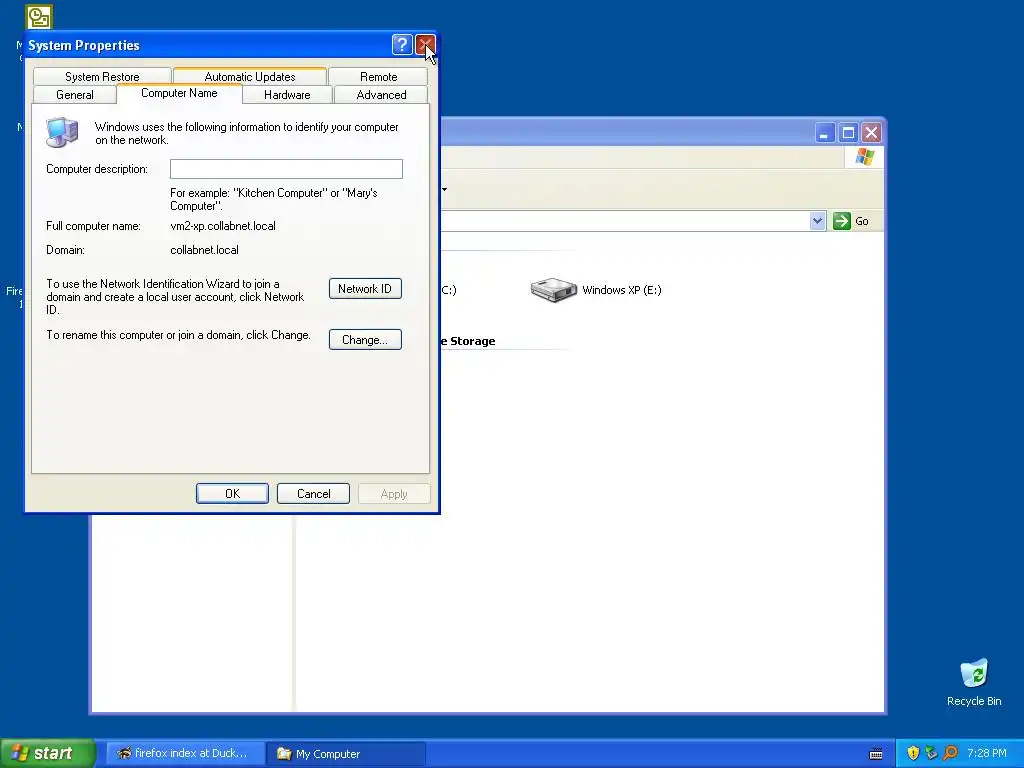The image size is (1024, 768).
Task: Click the Change... button
Action: tap(365, 340)
